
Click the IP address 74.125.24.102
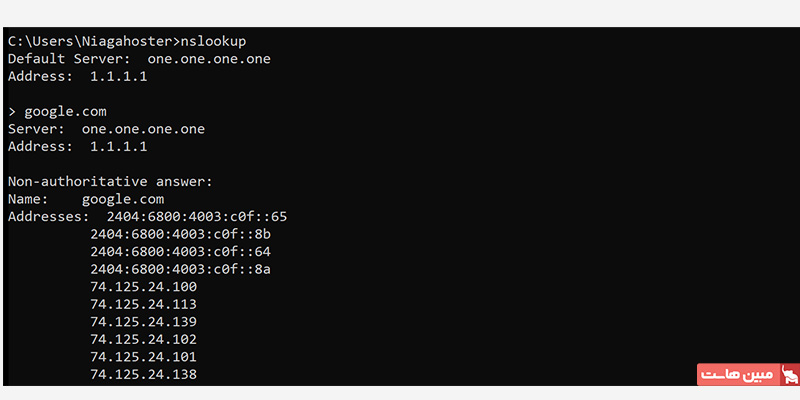[143, 339]
